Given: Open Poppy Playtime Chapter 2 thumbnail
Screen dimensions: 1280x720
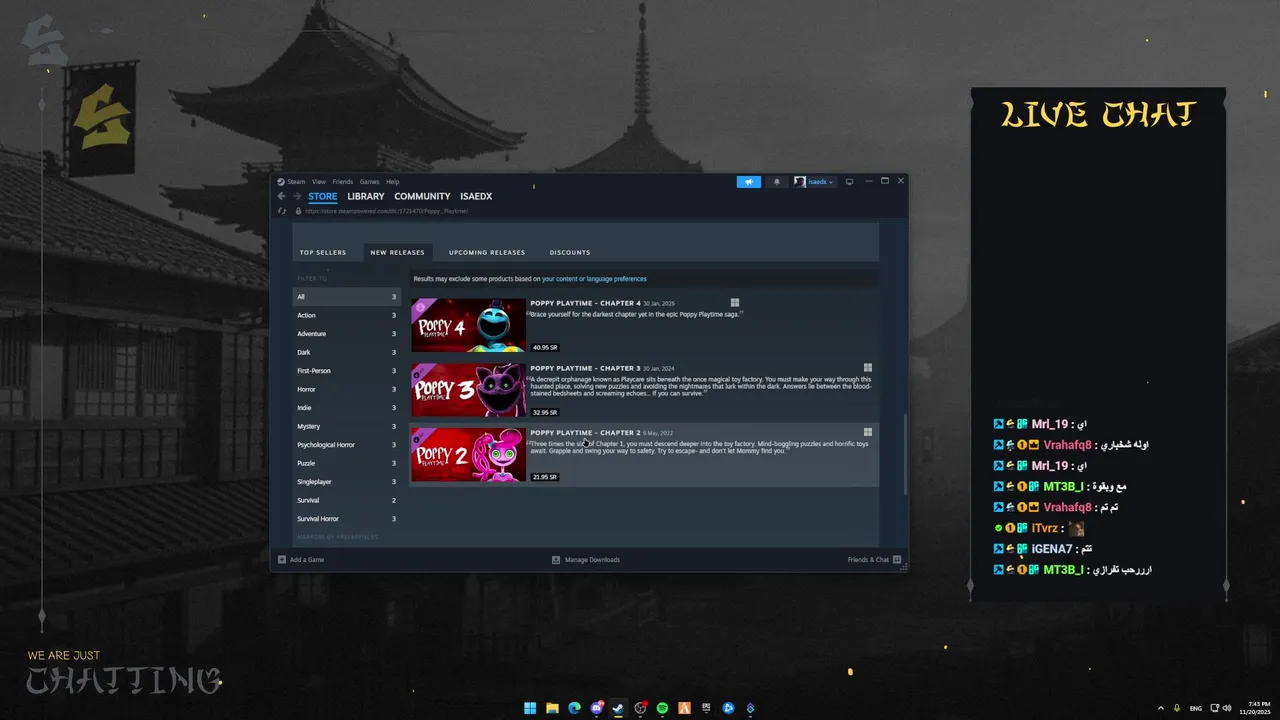Looking at the screenshot, I should [x=468, y=455].
